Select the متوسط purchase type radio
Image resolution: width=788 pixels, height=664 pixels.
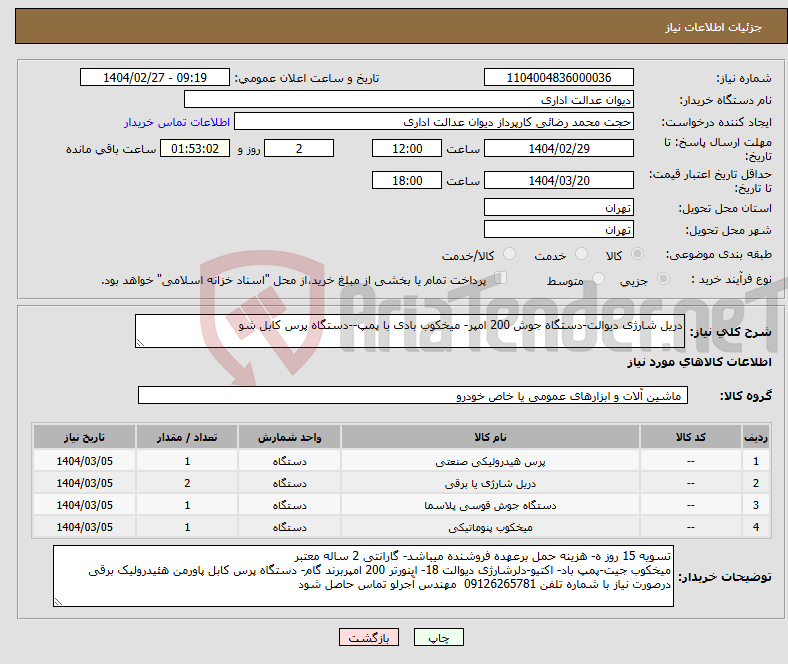tap(599, 278)
